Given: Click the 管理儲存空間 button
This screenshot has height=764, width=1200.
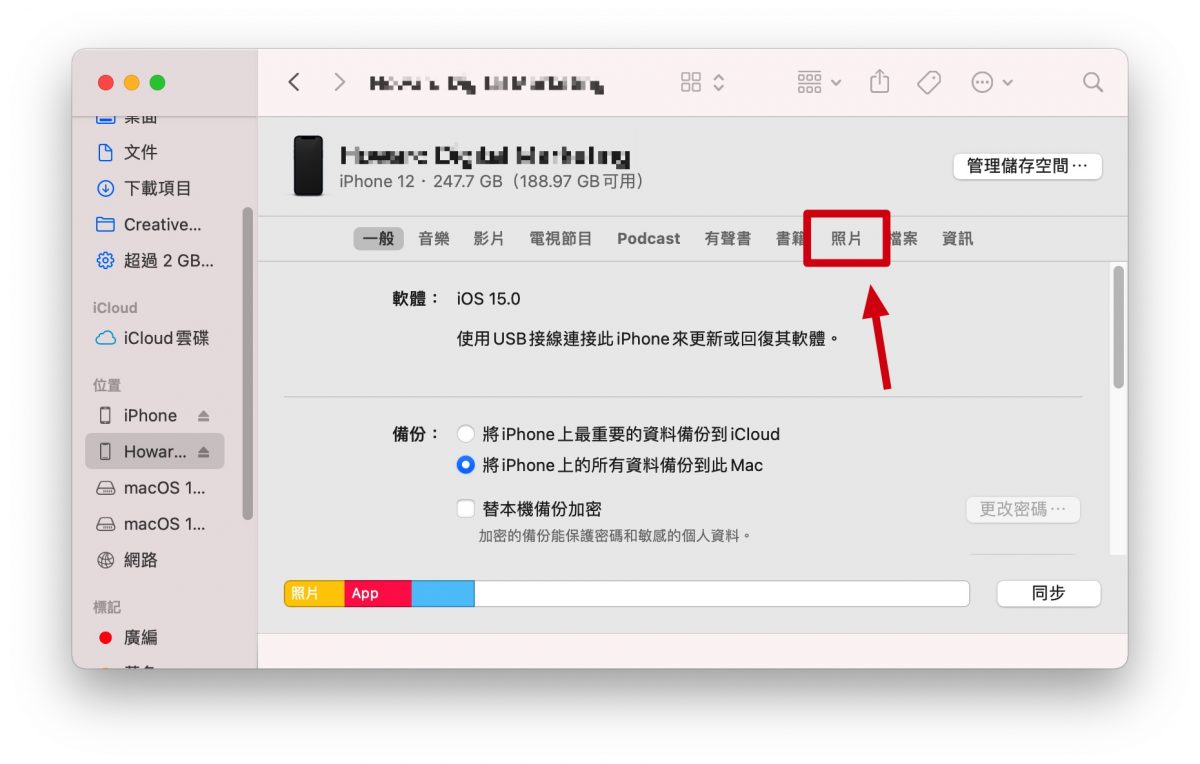Looking at the screenshot, I should pyautogui.click(x=1027, y=166).
